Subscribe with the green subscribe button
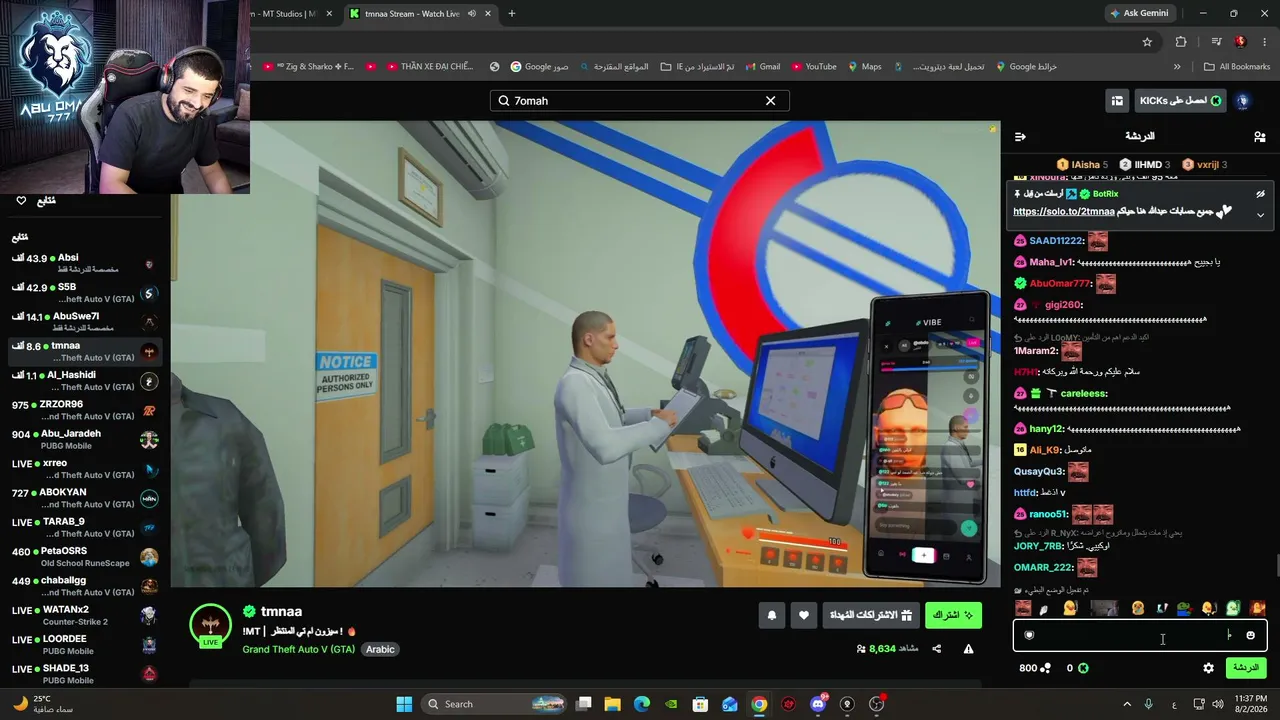The width and height of the screenshot is (1280, 720). [953, 615]
